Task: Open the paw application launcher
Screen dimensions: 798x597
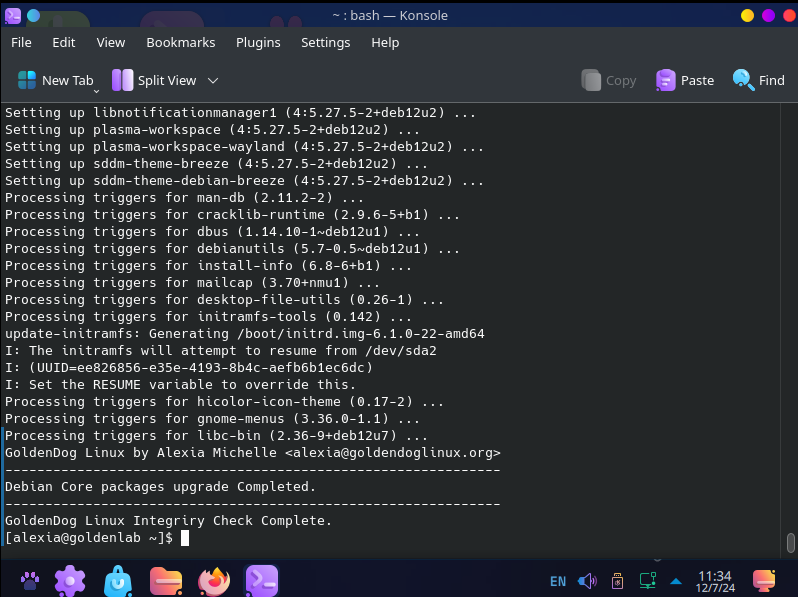Action: (30, 581)
